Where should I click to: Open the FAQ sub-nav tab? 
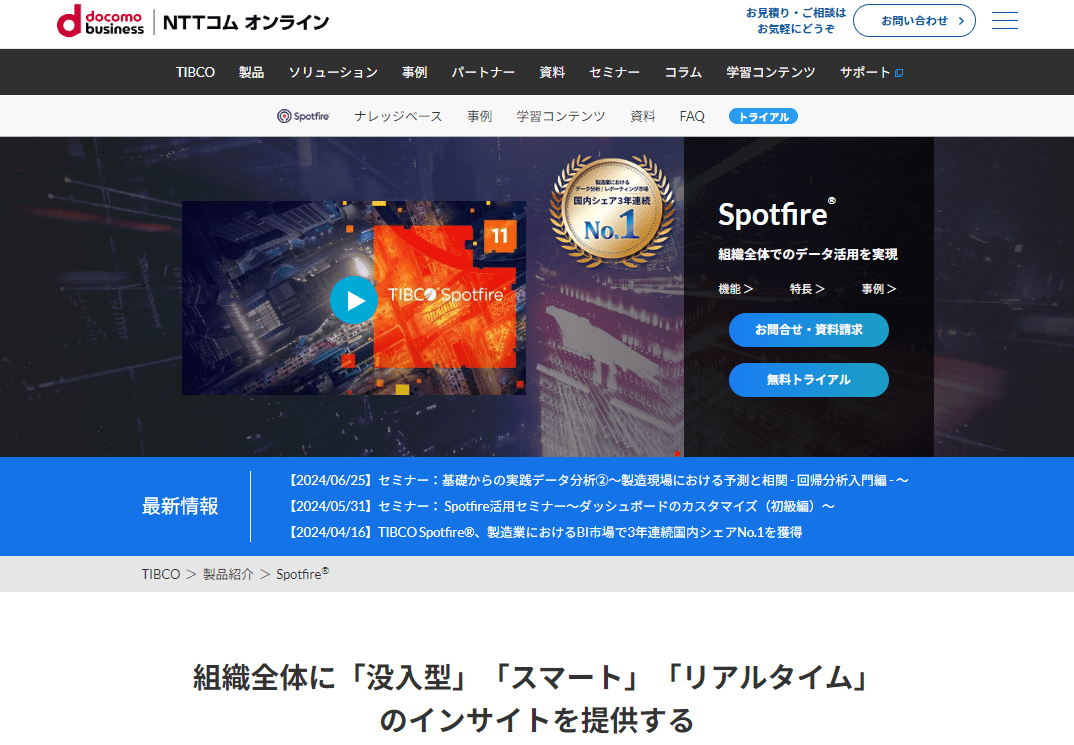[692, 116]
